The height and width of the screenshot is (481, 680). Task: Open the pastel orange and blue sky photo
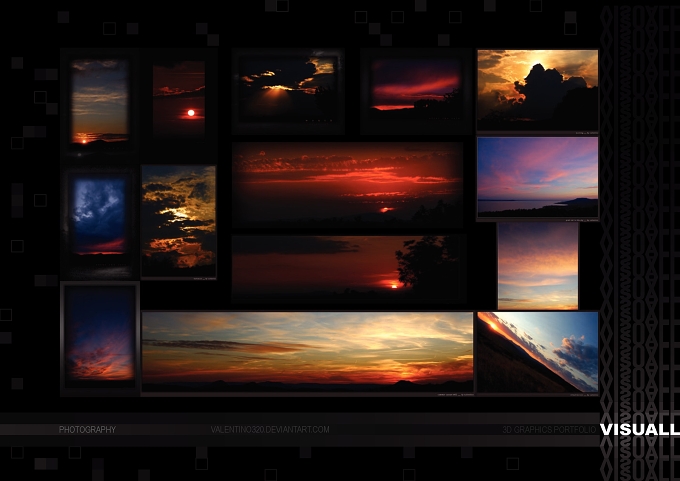coord(538,266)
